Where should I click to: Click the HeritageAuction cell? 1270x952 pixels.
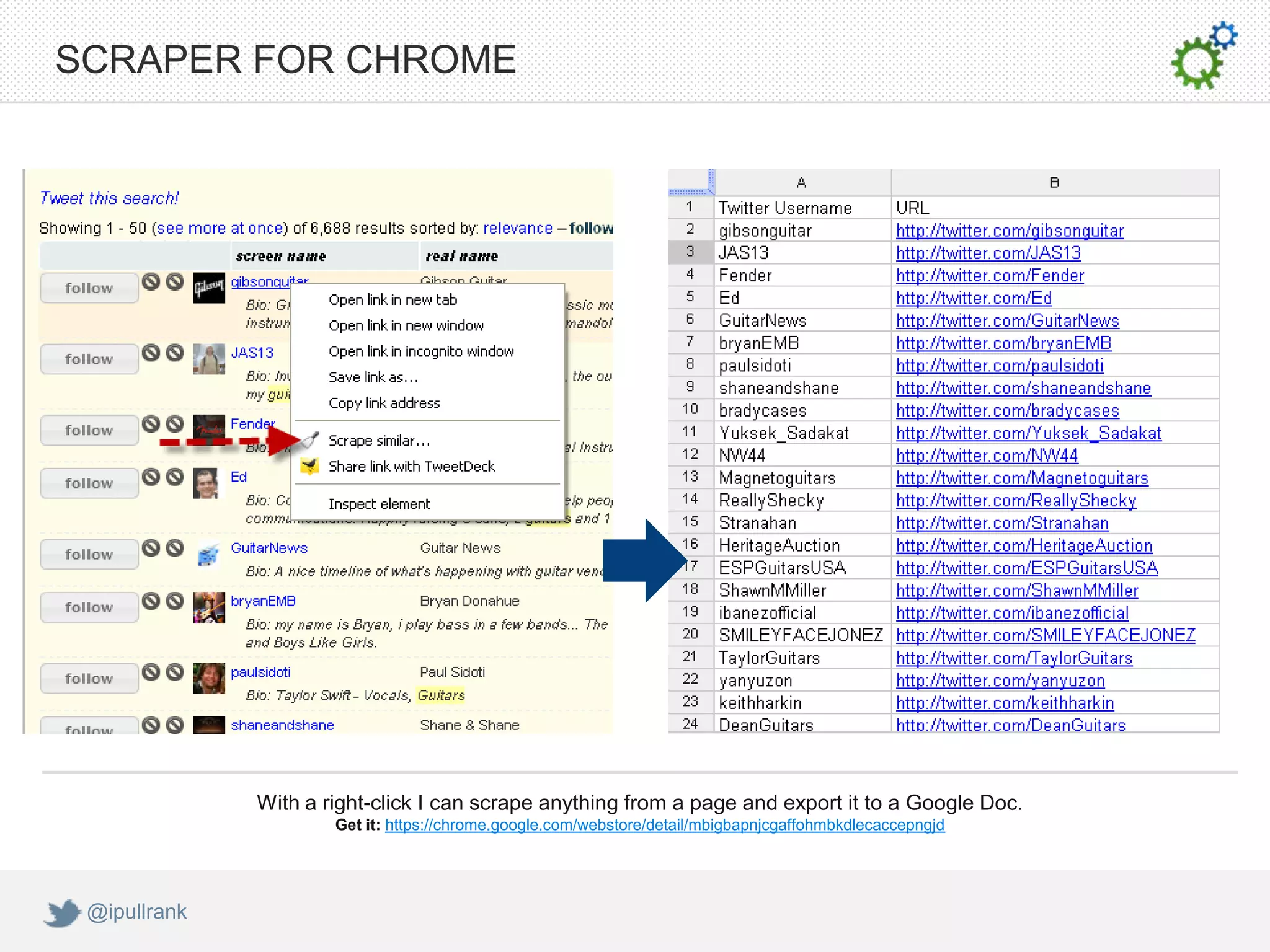tap(802, 545)
